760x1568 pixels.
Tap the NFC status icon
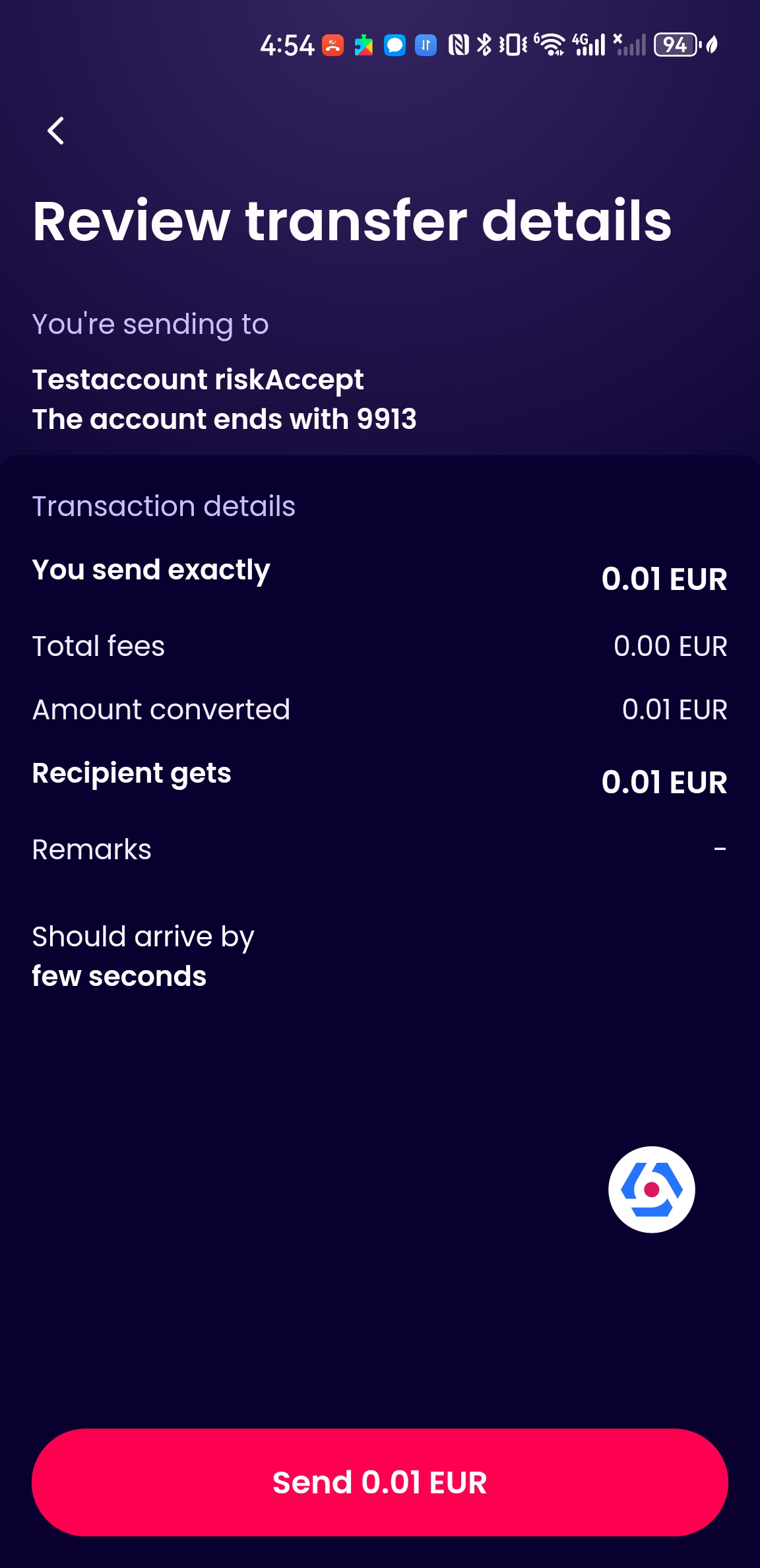(x=459, y=45)
